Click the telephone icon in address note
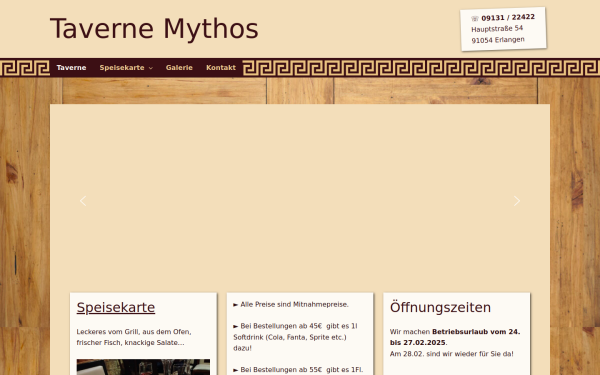This screenshot has height=375, width=600. (x=475, y=18)
